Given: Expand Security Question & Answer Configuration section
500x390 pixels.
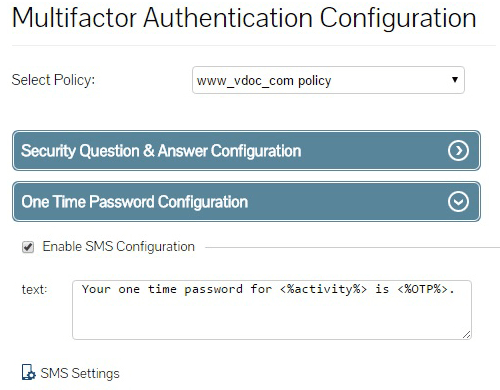Looking at the screenshot, I should 246,151.
